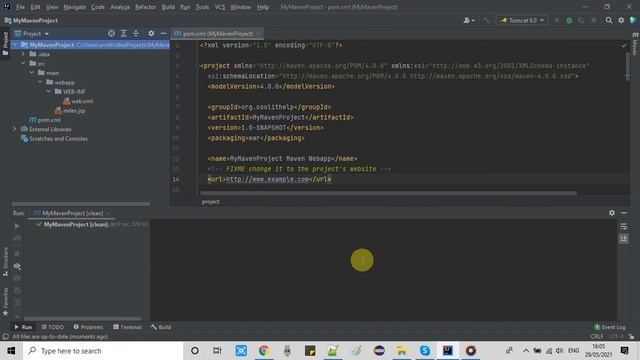Screen dimensions: 640x360
Task: Open the Edit menu
Action: (x=36, y=7)
